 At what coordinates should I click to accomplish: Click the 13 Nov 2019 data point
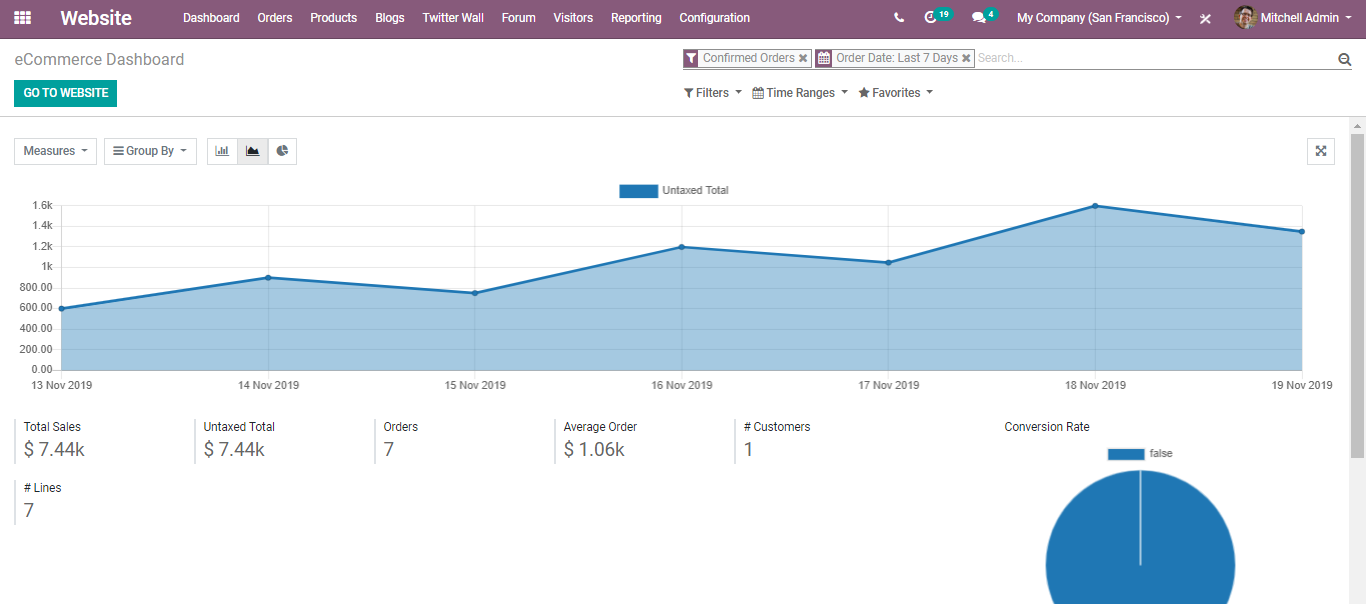(61, 309)
